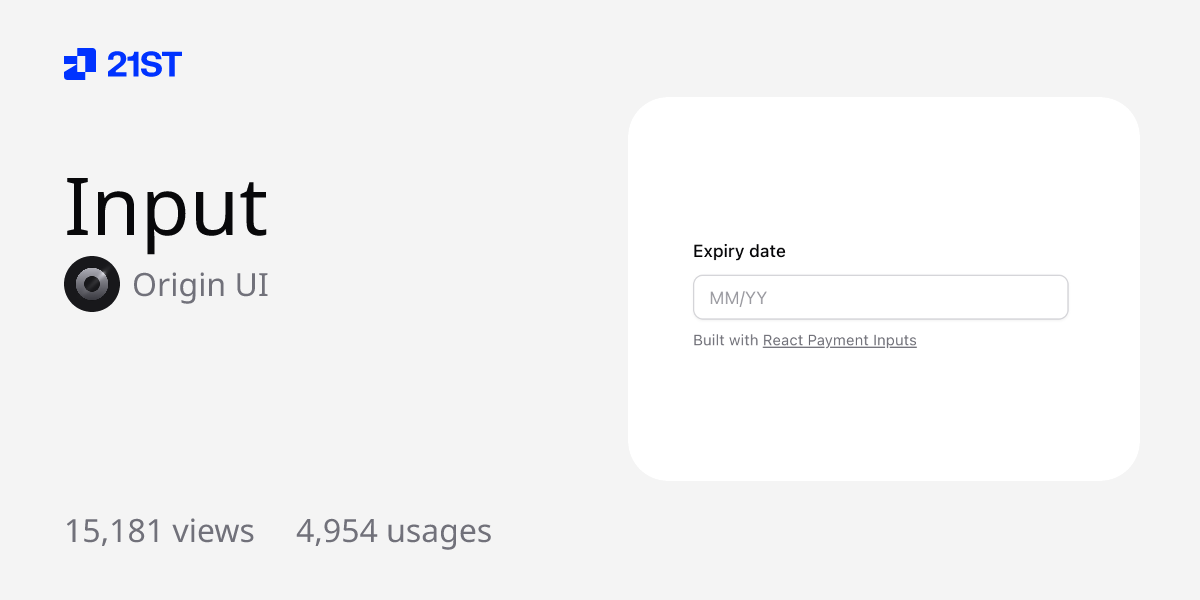1200x600 pixels.
Task: Select the Input component title
Action: [166, 207]
